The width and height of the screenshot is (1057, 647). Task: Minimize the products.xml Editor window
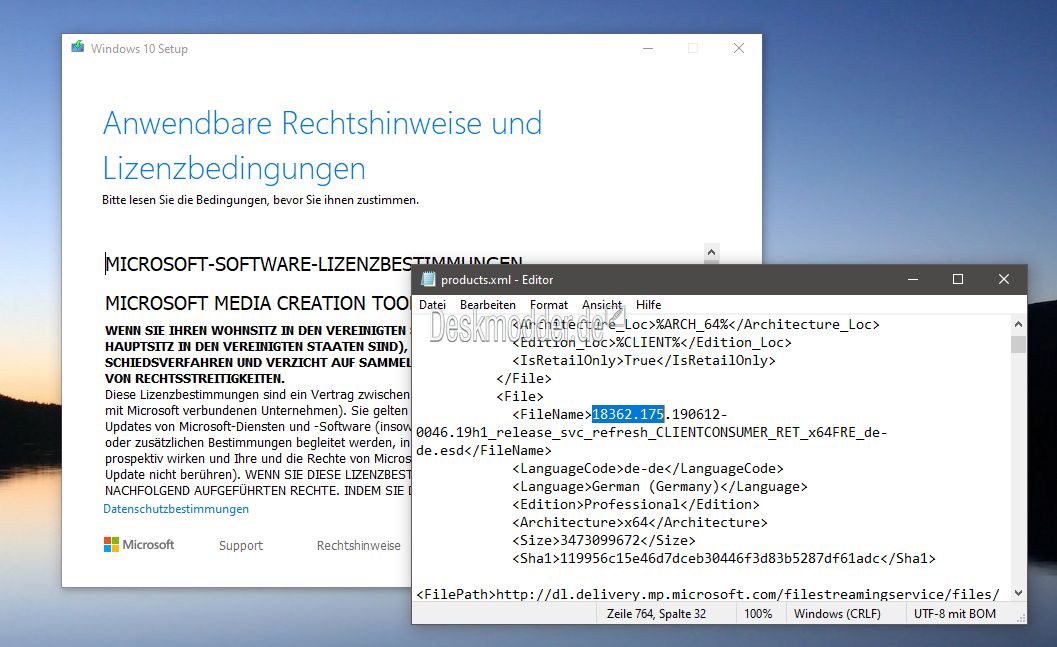913,279
